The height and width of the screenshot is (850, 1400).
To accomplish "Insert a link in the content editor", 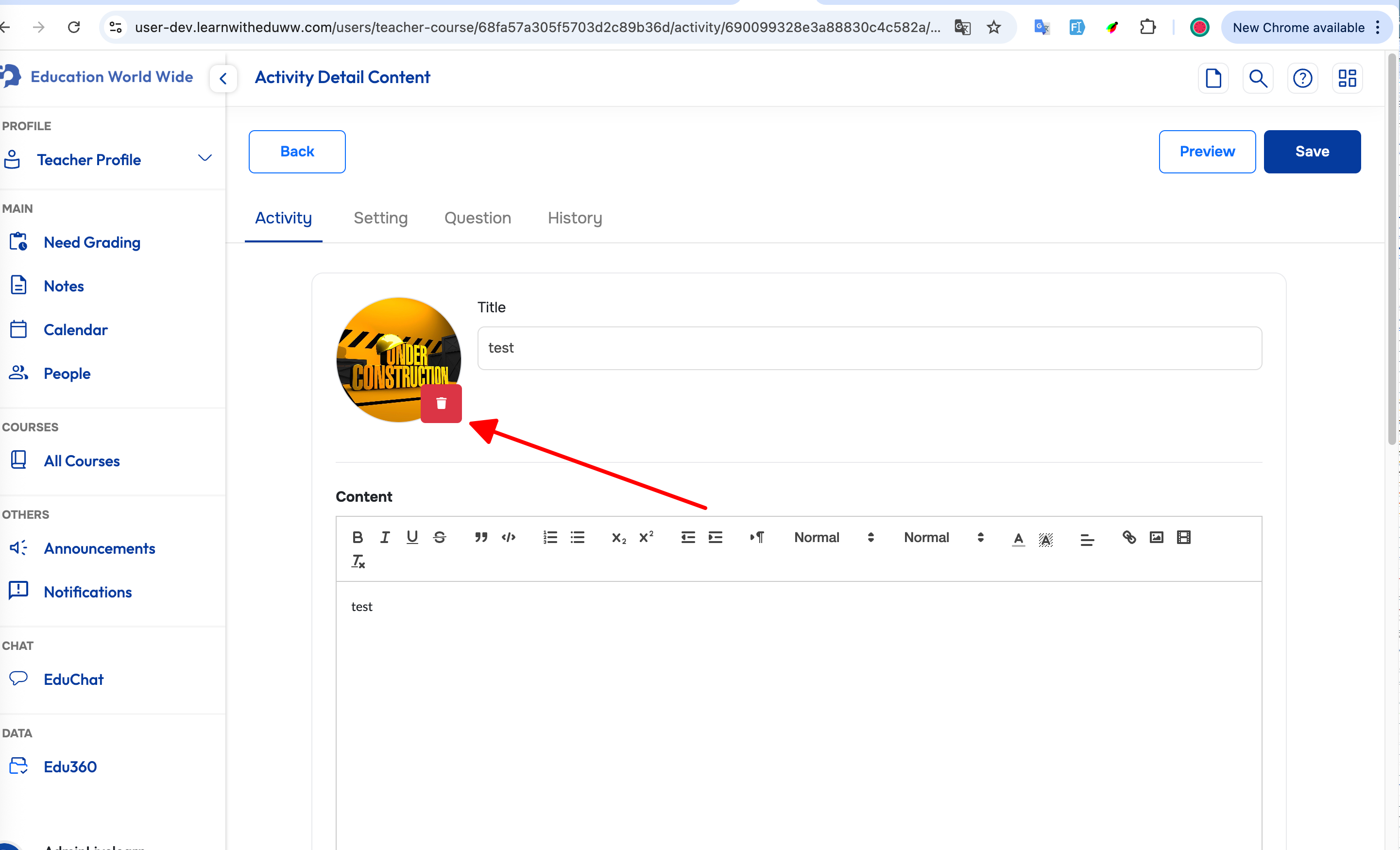I will (1129, 537).
